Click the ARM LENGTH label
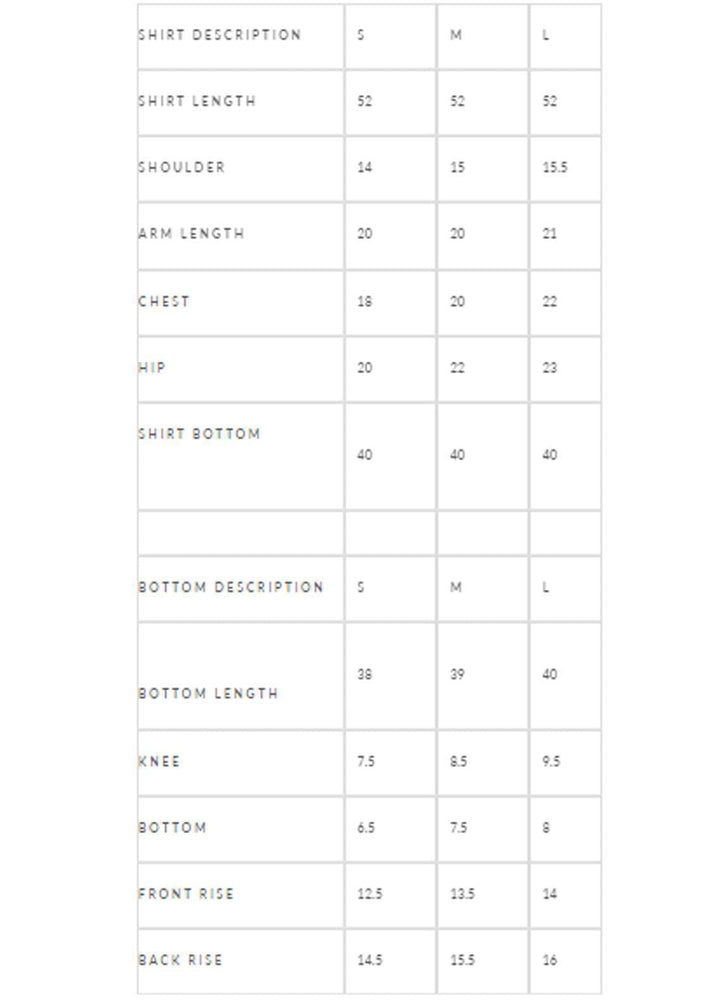The image size is (720, 1002). [191, 234]
